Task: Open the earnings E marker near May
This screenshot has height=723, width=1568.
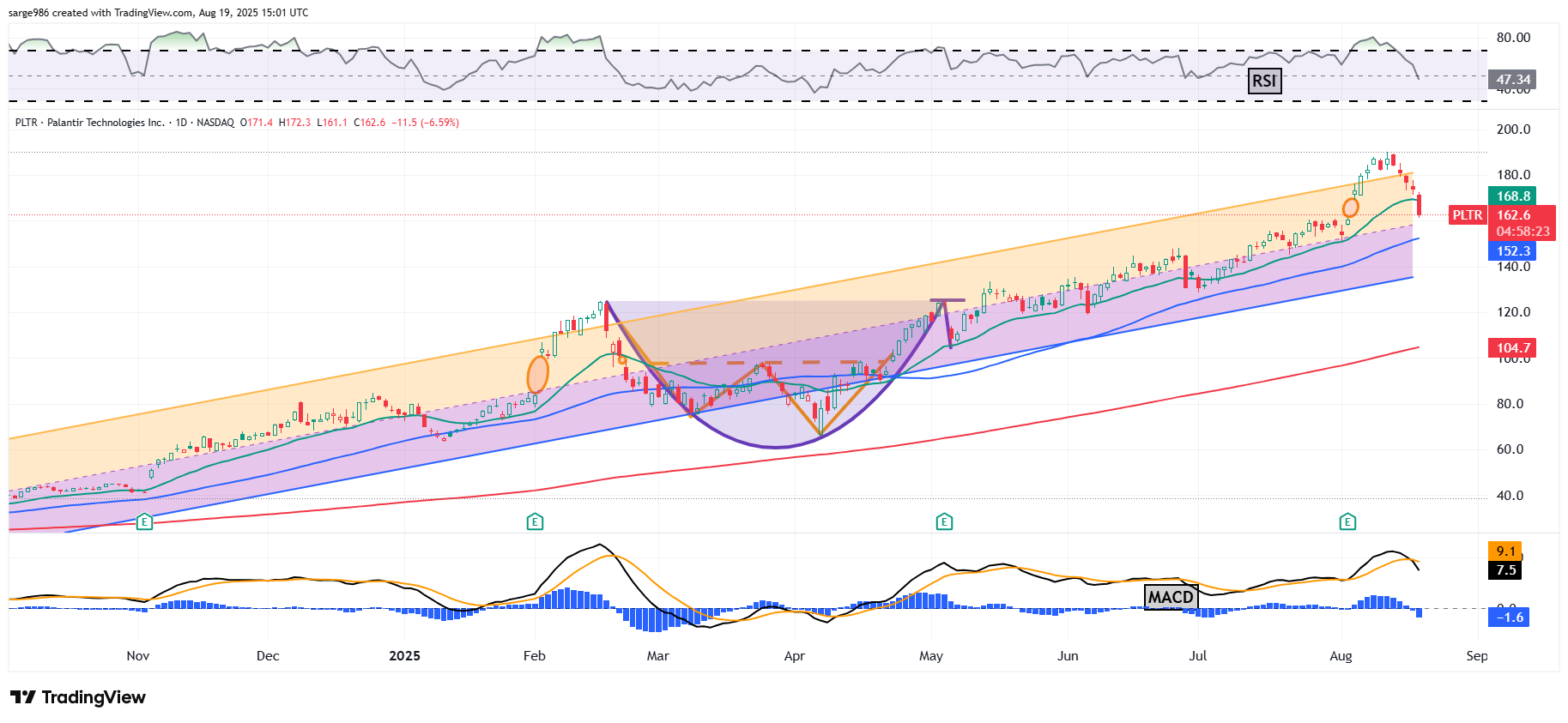Action: pyautogui.click(x=944, y=521)
